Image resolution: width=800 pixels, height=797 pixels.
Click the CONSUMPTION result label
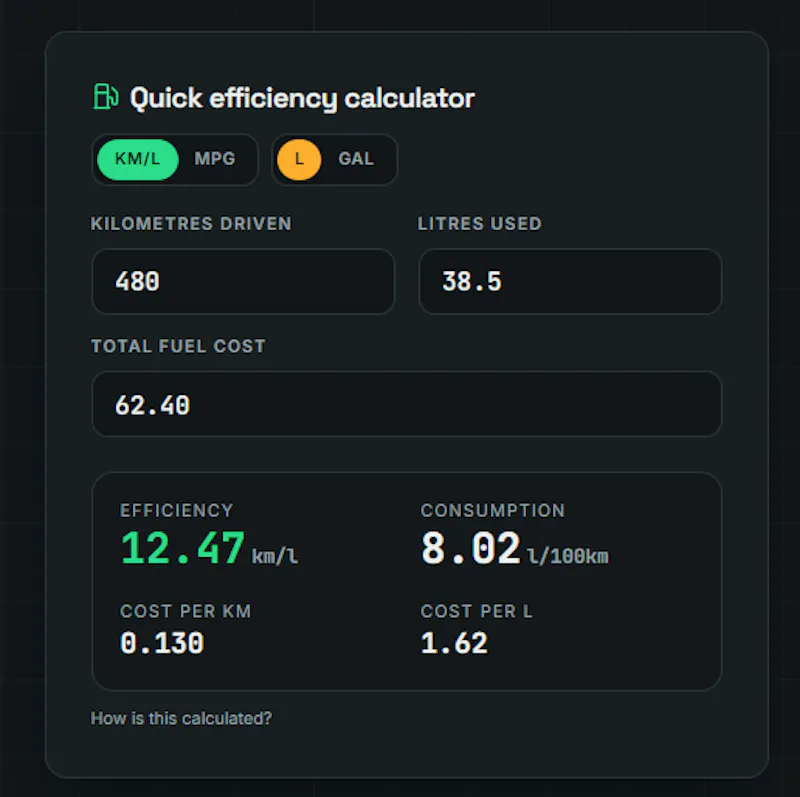pyautogui.click(x=493, y=510)
